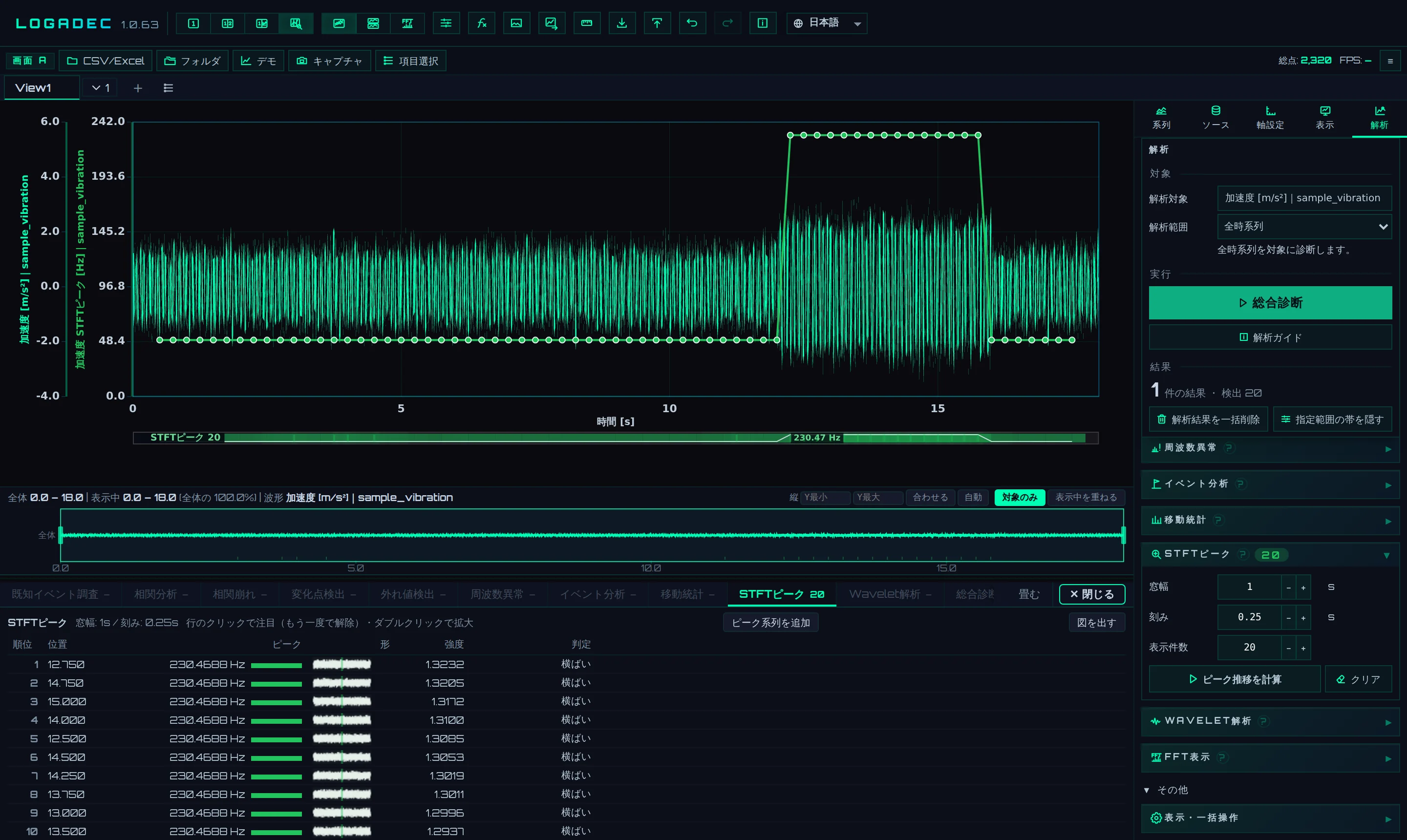The height and width of the screenshot is (840, 1407).
Task: Toggle 指定範囲の帯を隠す
Action: pyautogui.click(x=1333, y=420)
